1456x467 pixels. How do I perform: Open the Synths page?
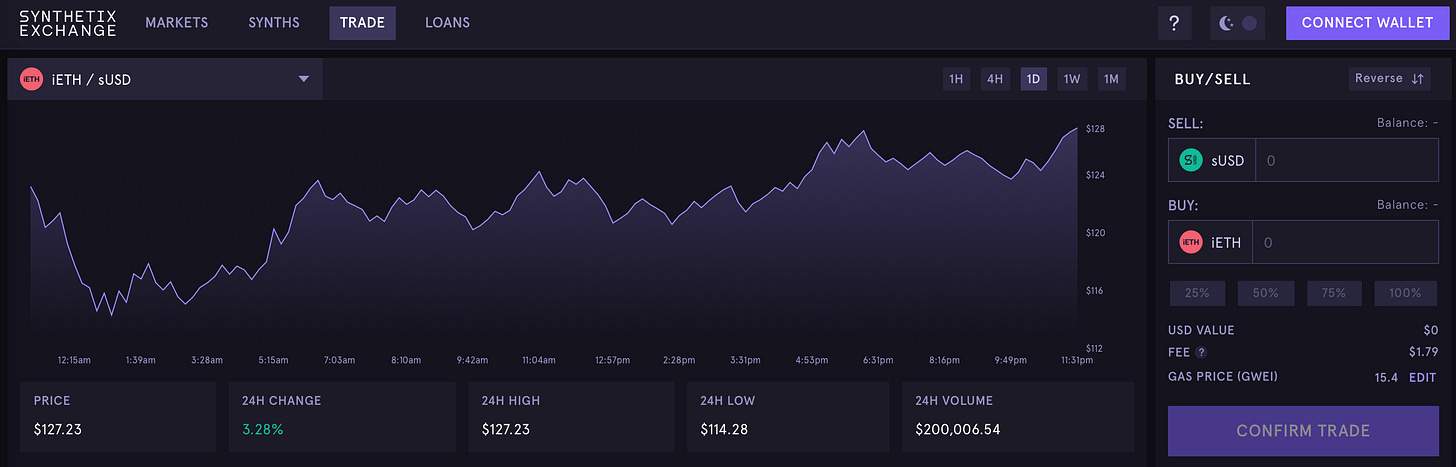click(274, 23)
